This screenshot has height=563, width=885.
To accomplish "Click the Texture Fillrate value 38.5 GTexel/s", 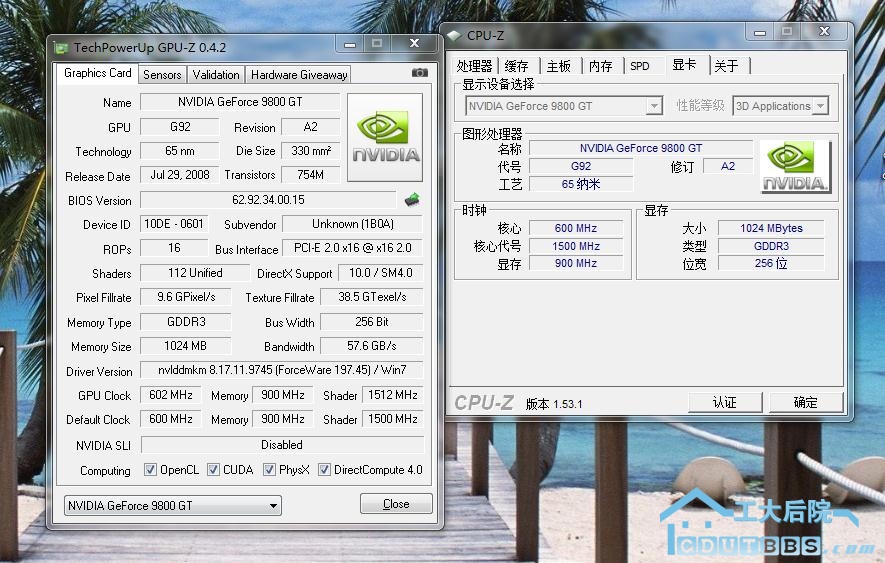I will [372, 297].
